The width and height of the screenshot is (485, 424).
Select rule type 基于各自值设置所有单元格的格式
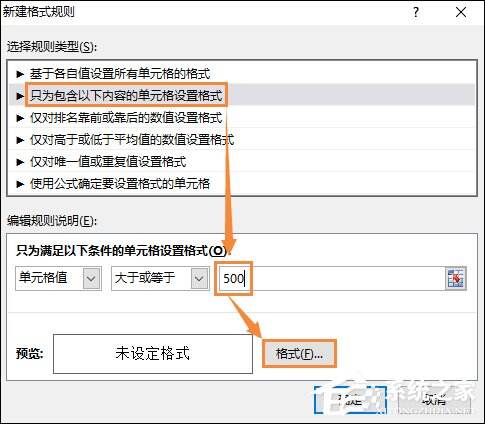[242, 73]
